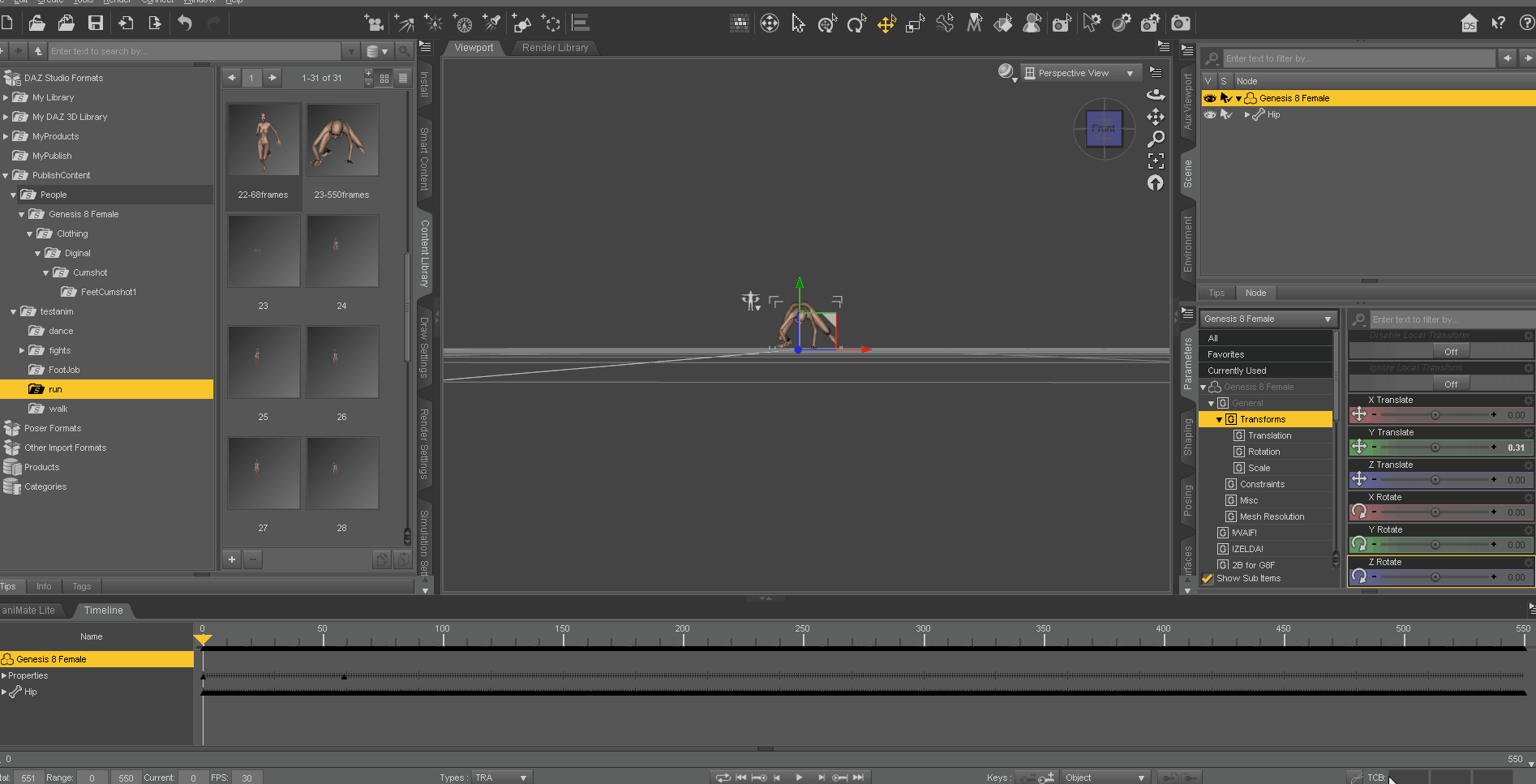Switch to the Render Library tab
Image resolution: width=1536 pixels, height=784 pixels.
(555, 48)
